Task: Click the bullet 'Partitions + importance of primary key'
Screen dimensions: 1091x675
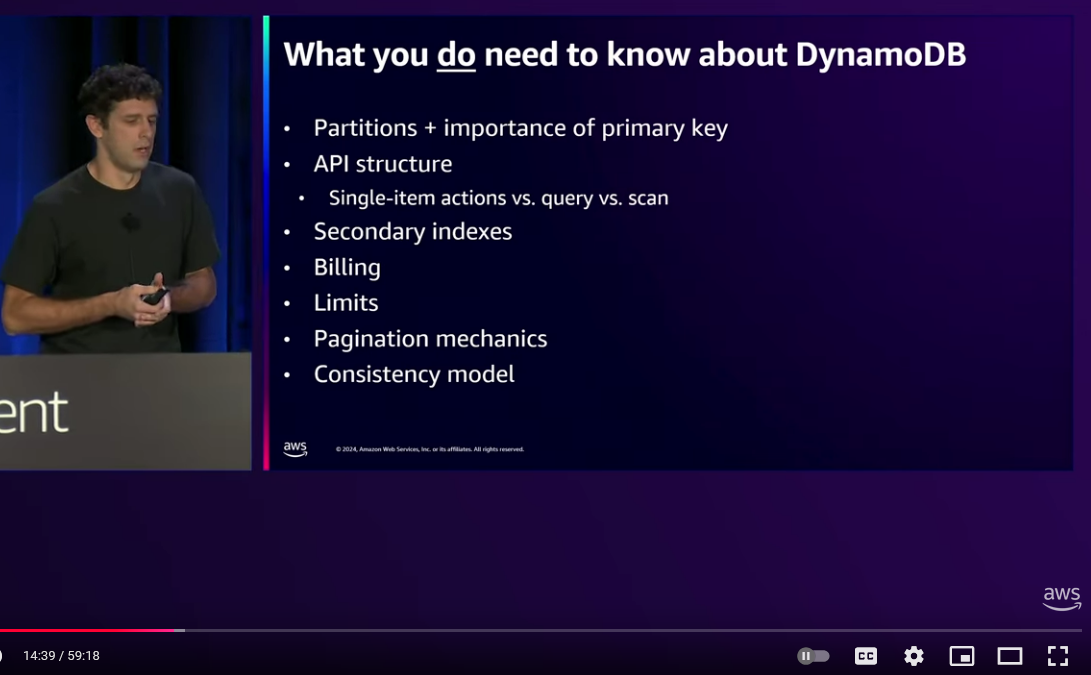Action: tap(520, 128)
